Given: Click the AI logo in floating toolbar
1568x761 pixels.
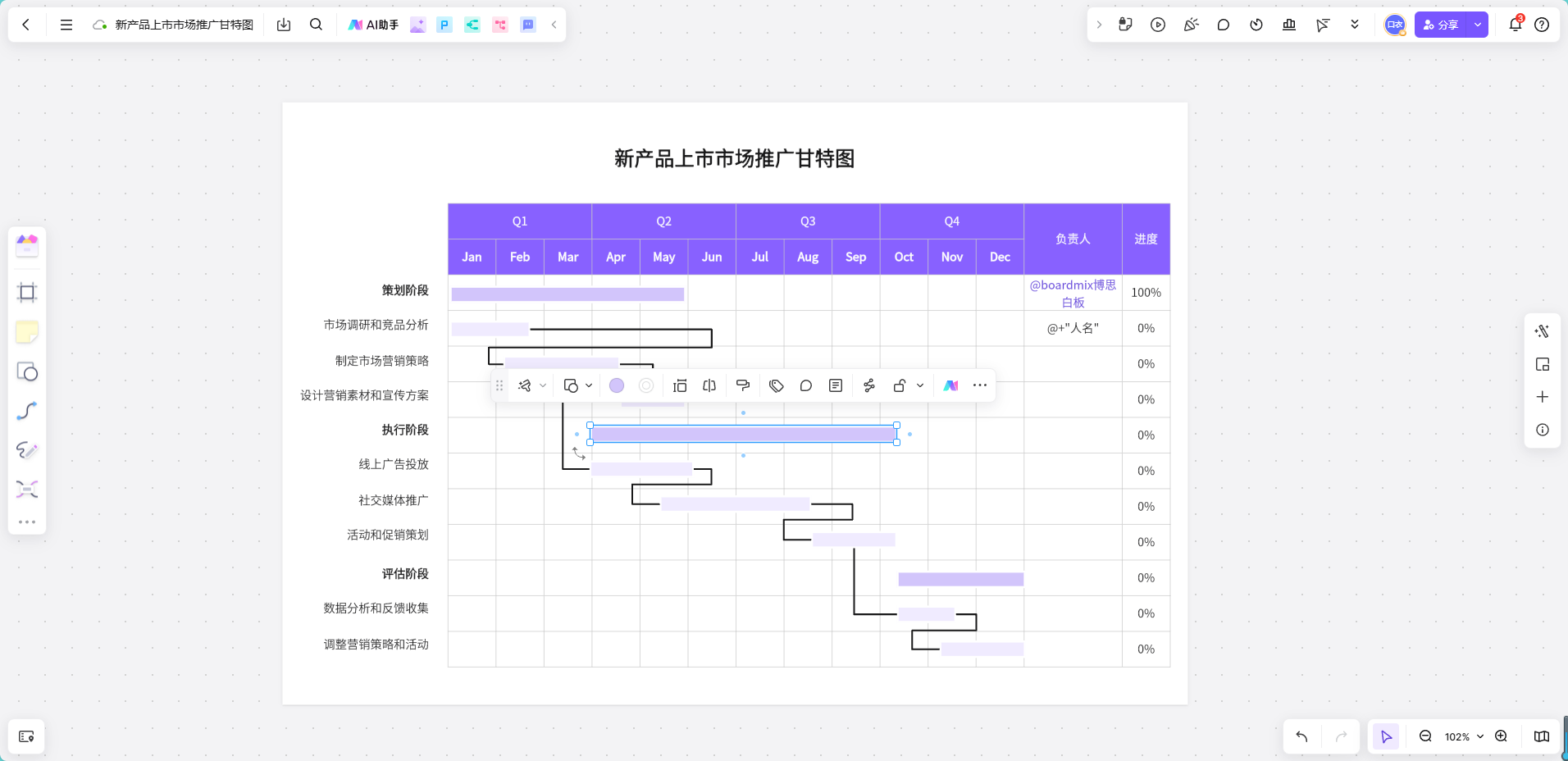Looking at the screenshot, I should click(950, 385).
